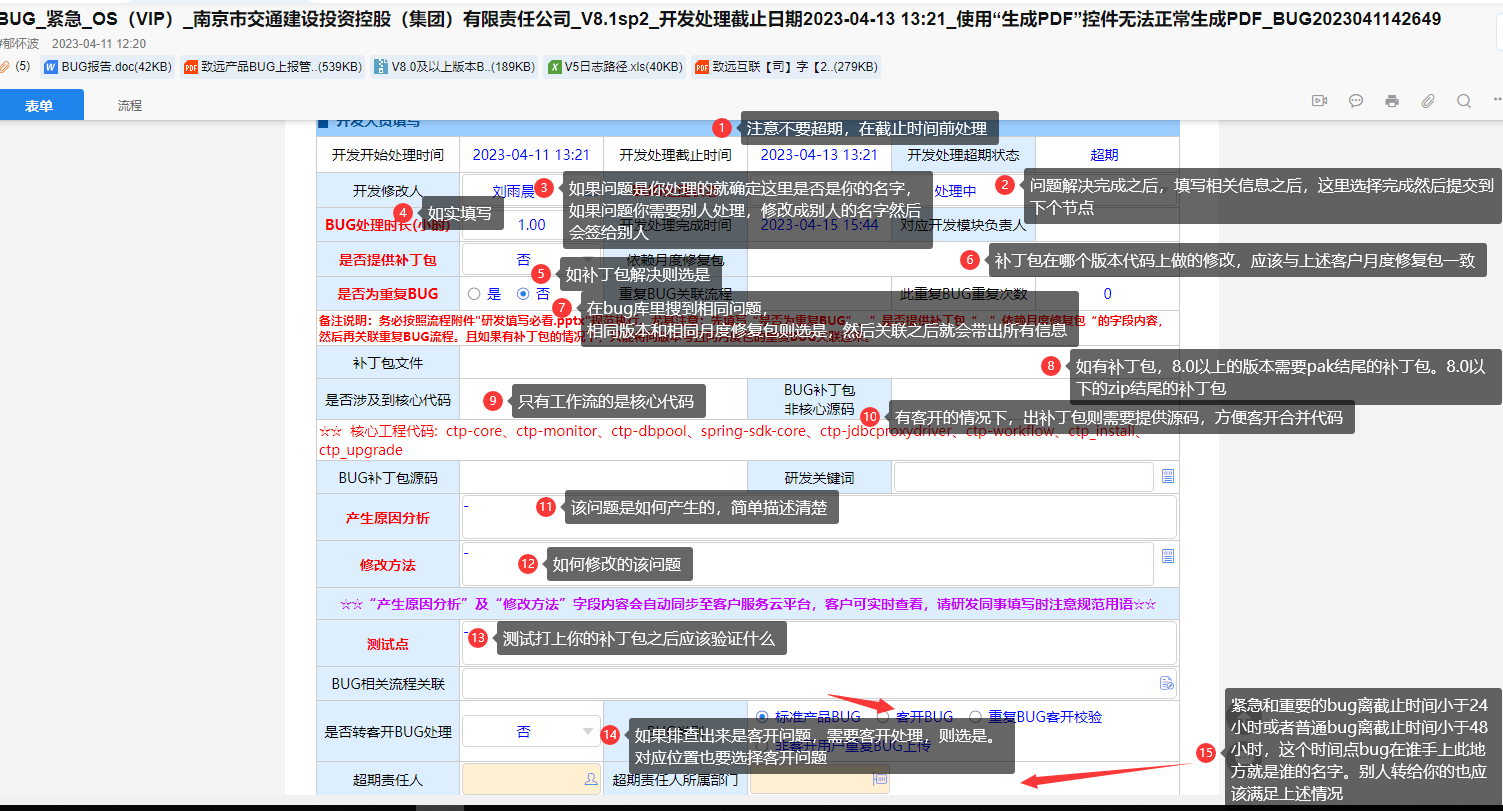Viewport: 1503px width, 811px height.
Task: Click the 产生原因分析 text field
Action: (818, 517)
